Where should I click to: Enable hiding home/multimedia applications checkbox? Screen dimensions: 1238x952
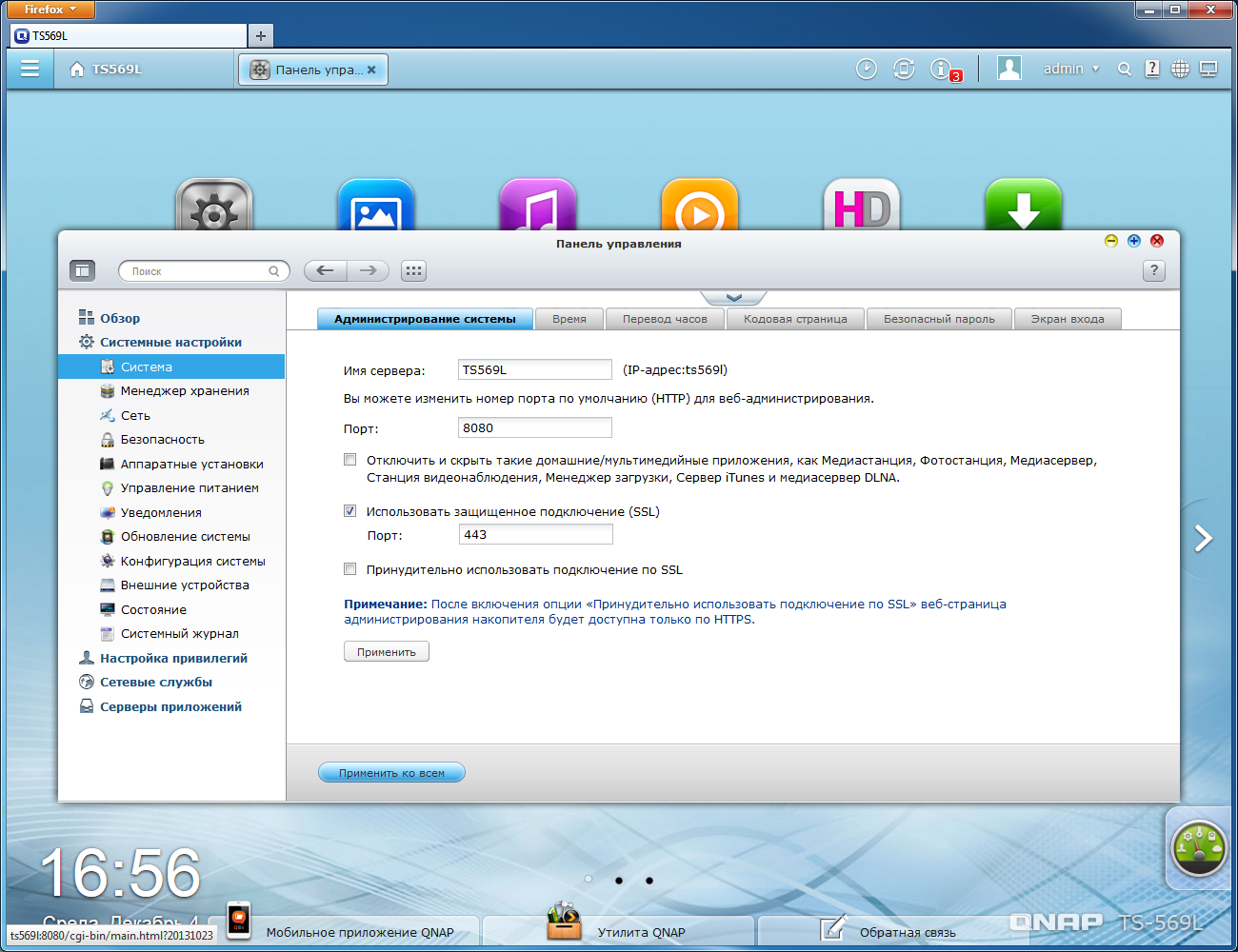tap(350, 460)
